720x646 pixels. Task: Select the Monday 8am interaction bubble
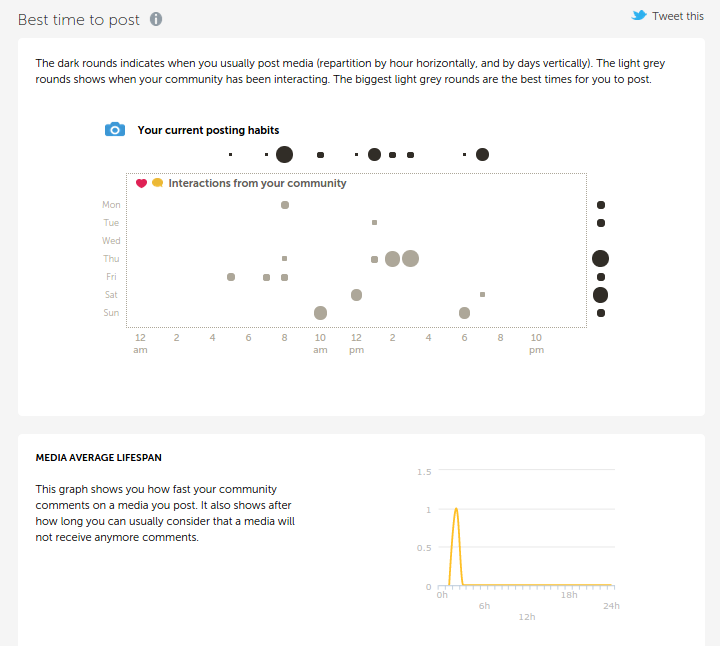285,205
